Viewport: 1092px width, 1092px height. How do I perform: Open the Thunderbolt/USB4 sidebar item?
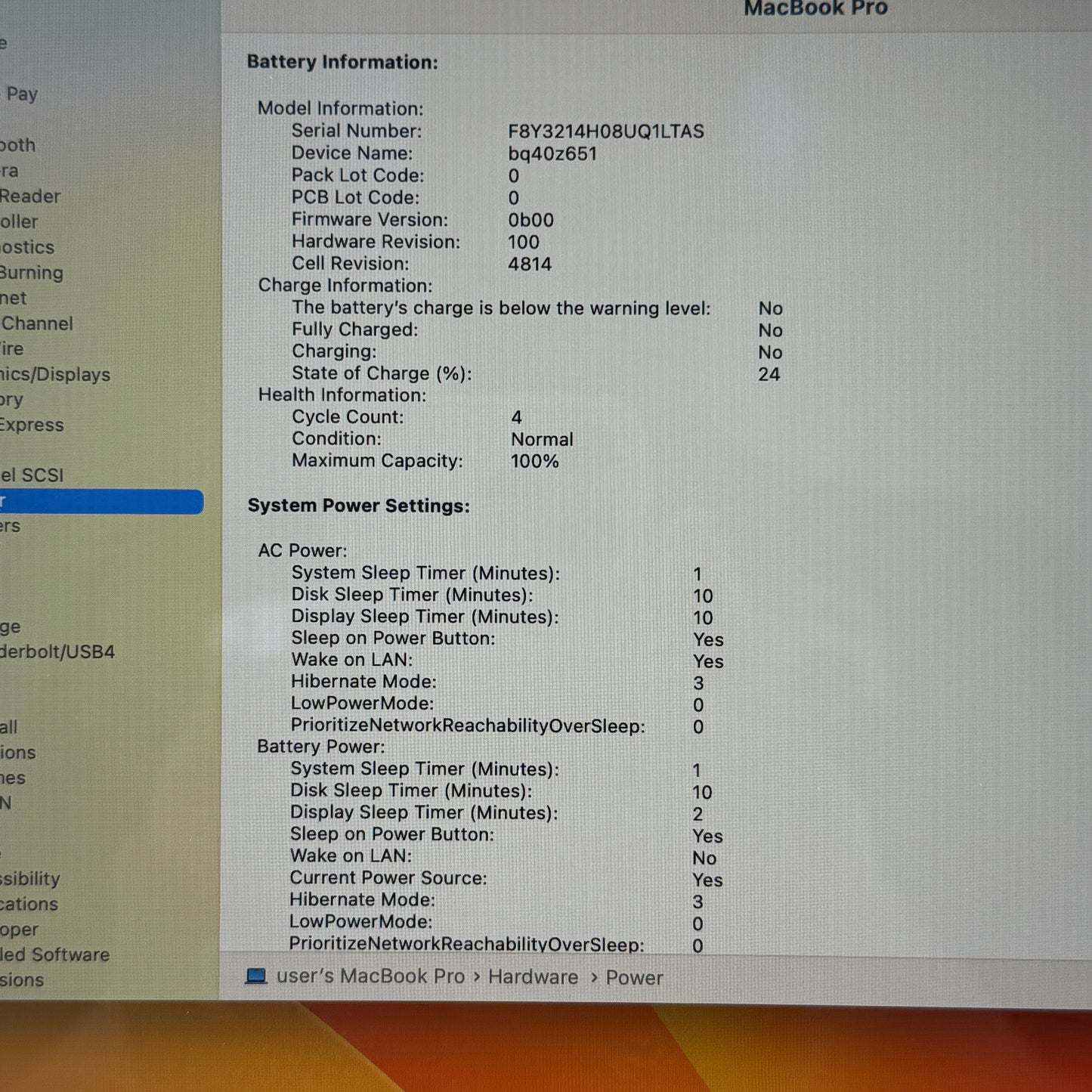(x=57, y=651)
